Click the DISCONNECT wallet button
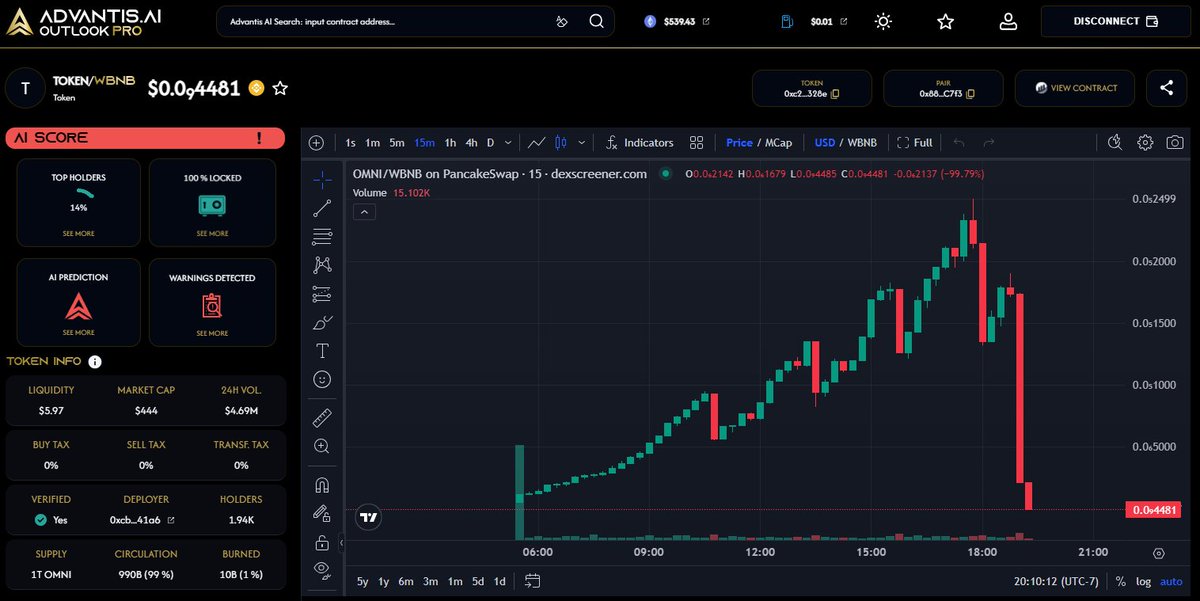Image resolution: width=1200 pixels, height=601 pixels. 1115,21
